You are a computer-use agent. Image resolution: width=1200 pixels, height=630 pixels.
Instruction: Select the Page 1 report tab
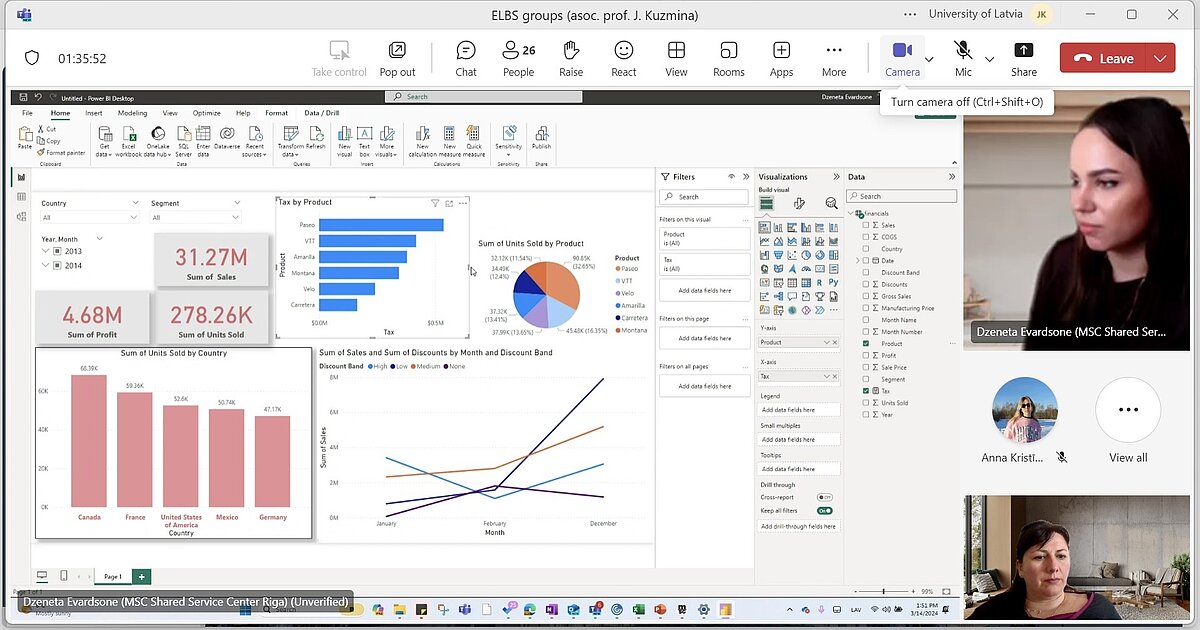point(113,576)
